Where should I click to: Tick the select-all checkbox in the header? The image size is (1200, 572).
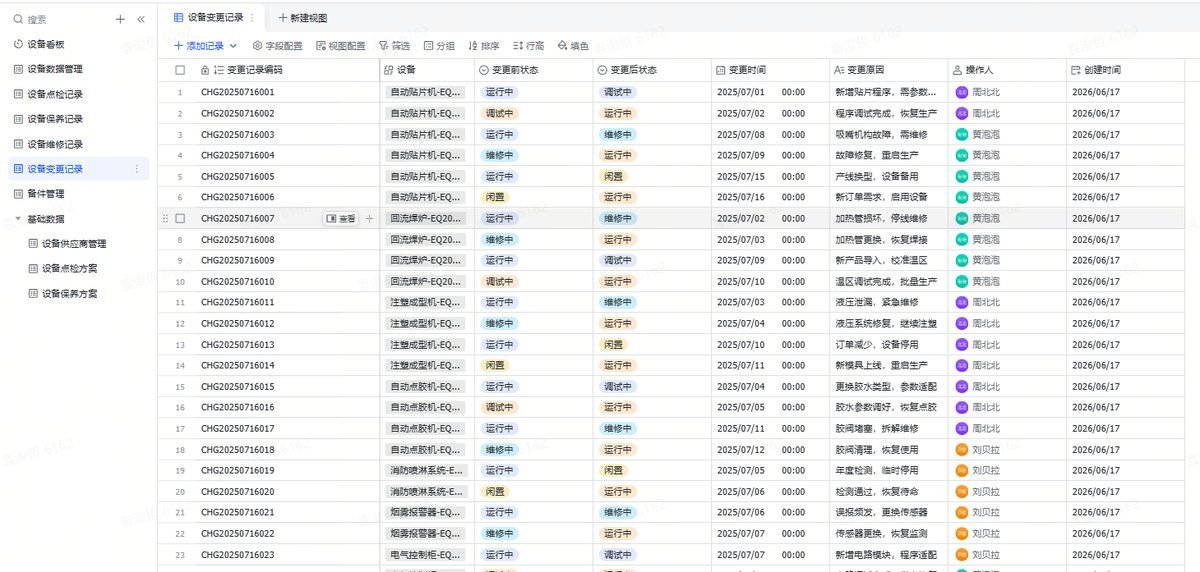click(x=180, y=70)
